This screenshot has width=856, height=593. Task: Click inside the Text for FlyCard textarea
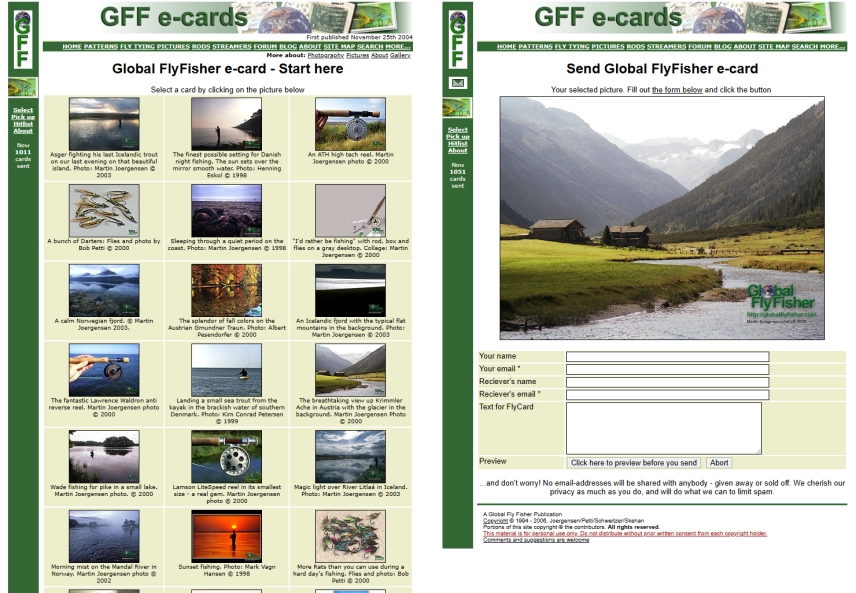(x=663, y=428)
